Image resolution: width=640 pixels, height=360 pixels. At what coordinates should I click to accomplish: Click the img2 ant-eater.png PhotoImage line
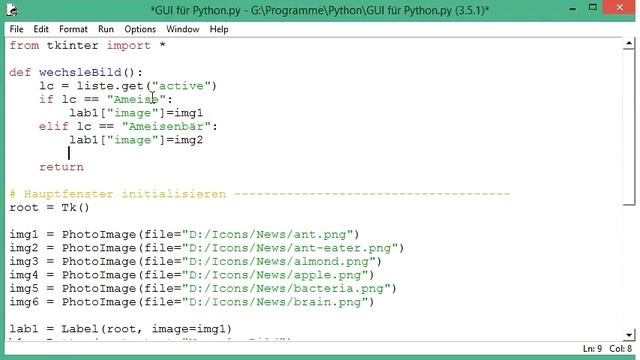tap(207, 248)
